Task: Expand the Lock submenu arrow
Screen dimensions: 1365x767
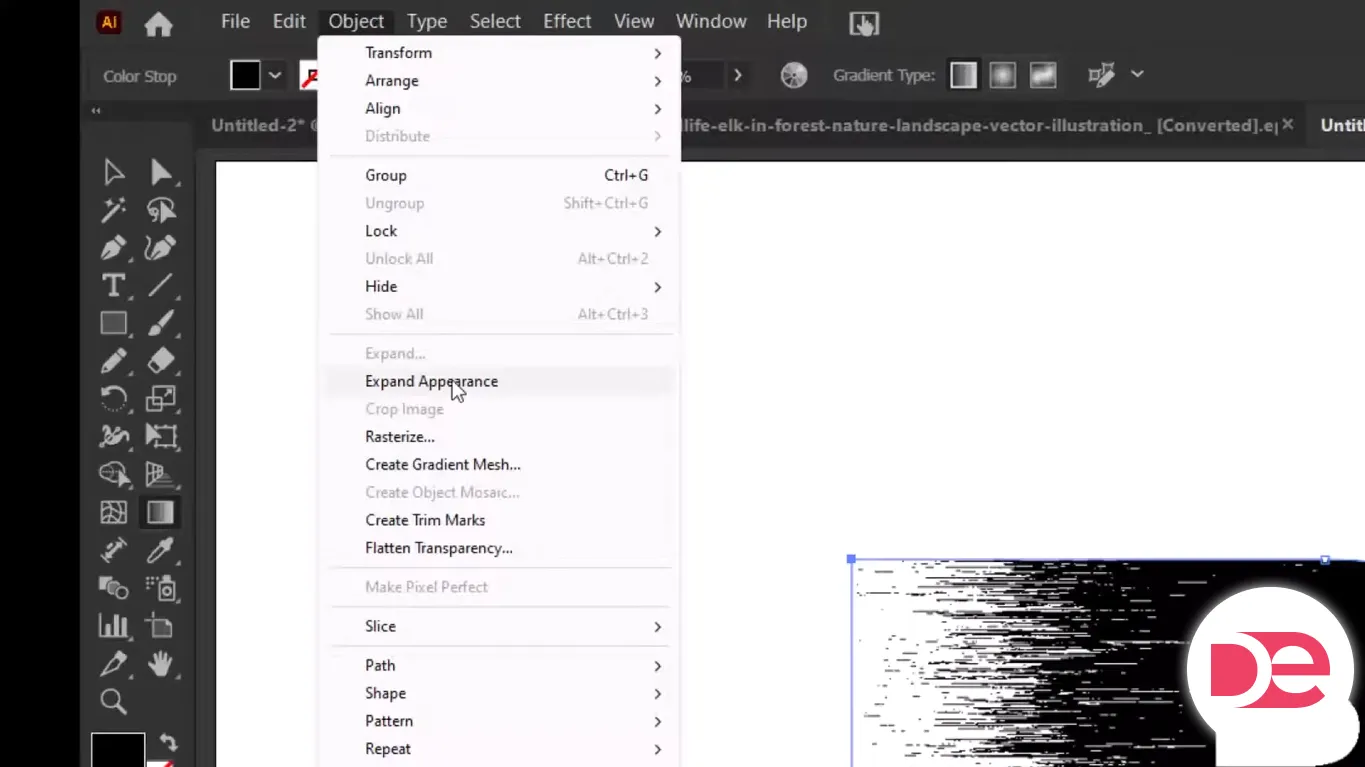Action: coord(657,231)
